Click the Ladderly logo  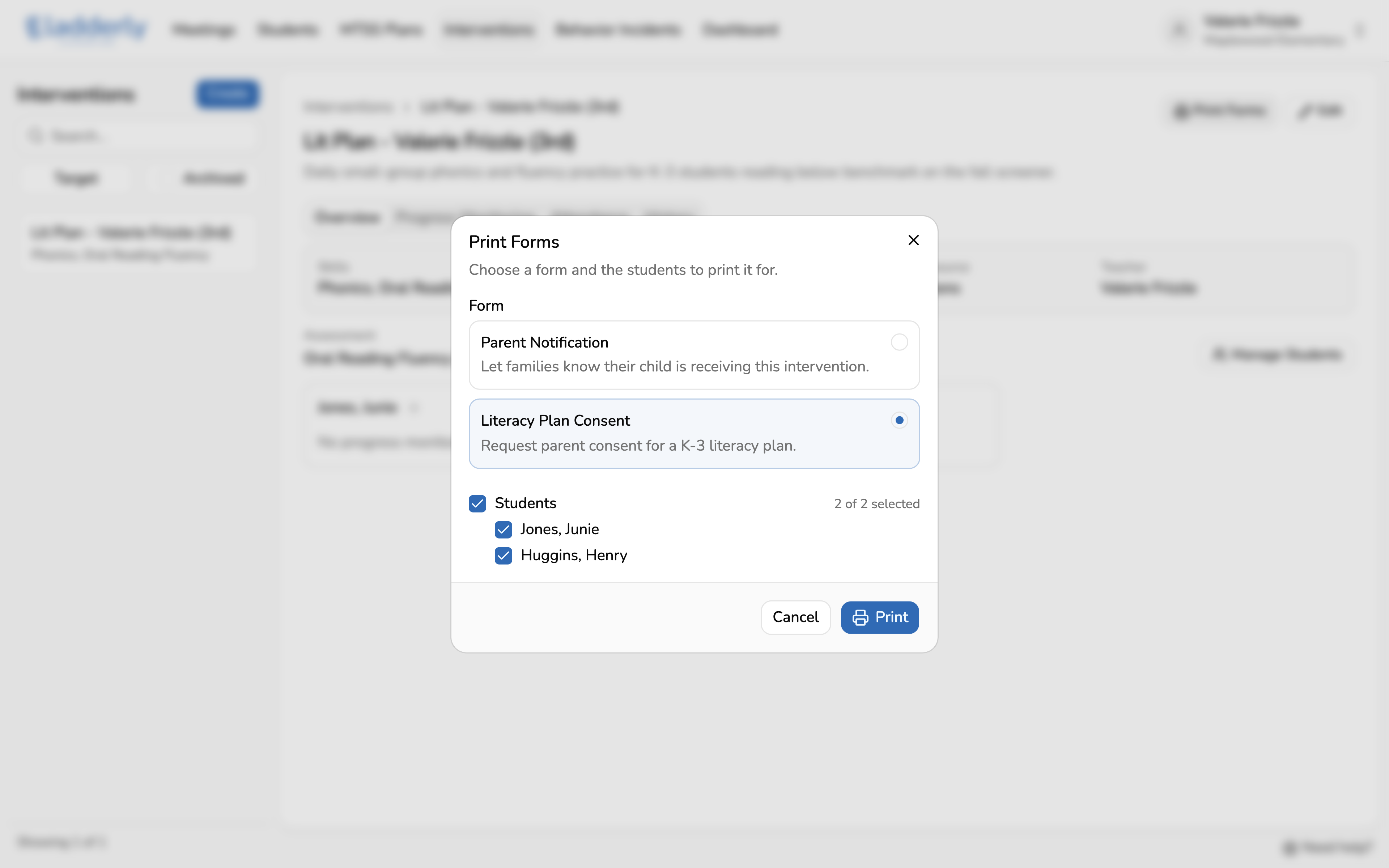(86, 28)
